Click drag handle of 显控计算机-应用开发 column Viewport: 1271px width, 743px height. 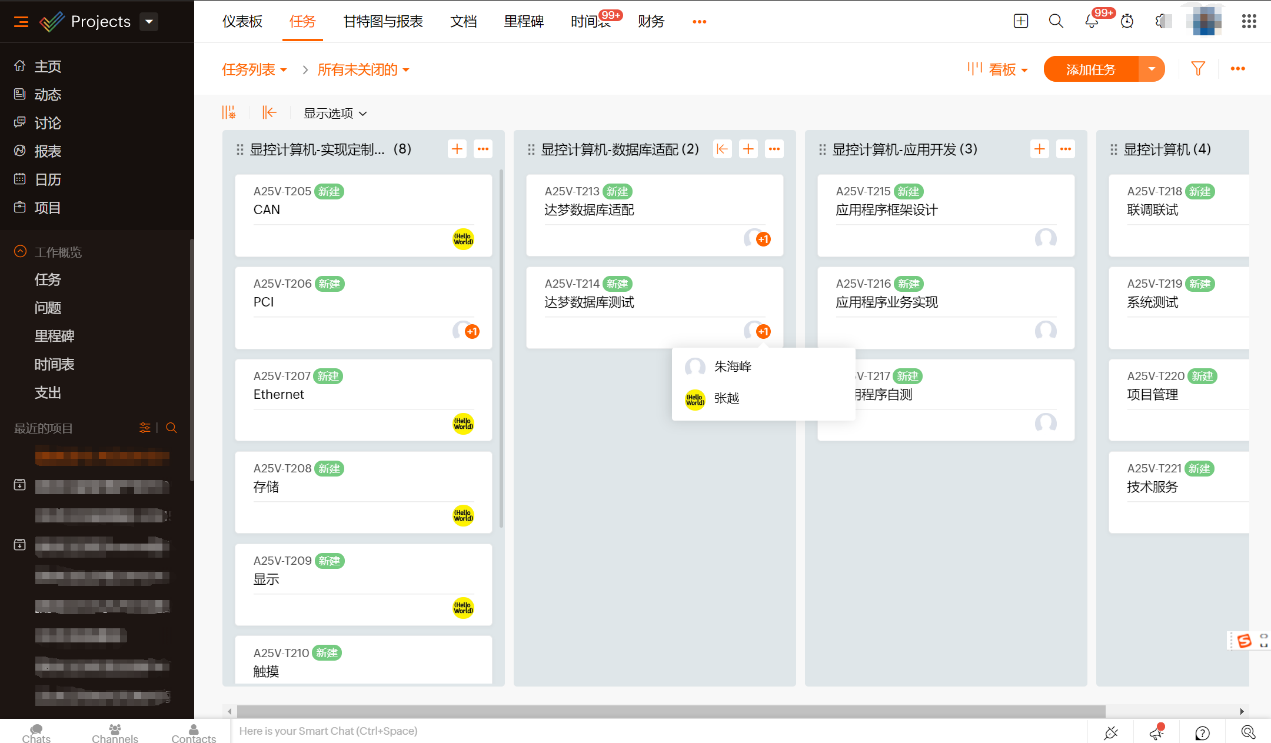pos(822,149)
